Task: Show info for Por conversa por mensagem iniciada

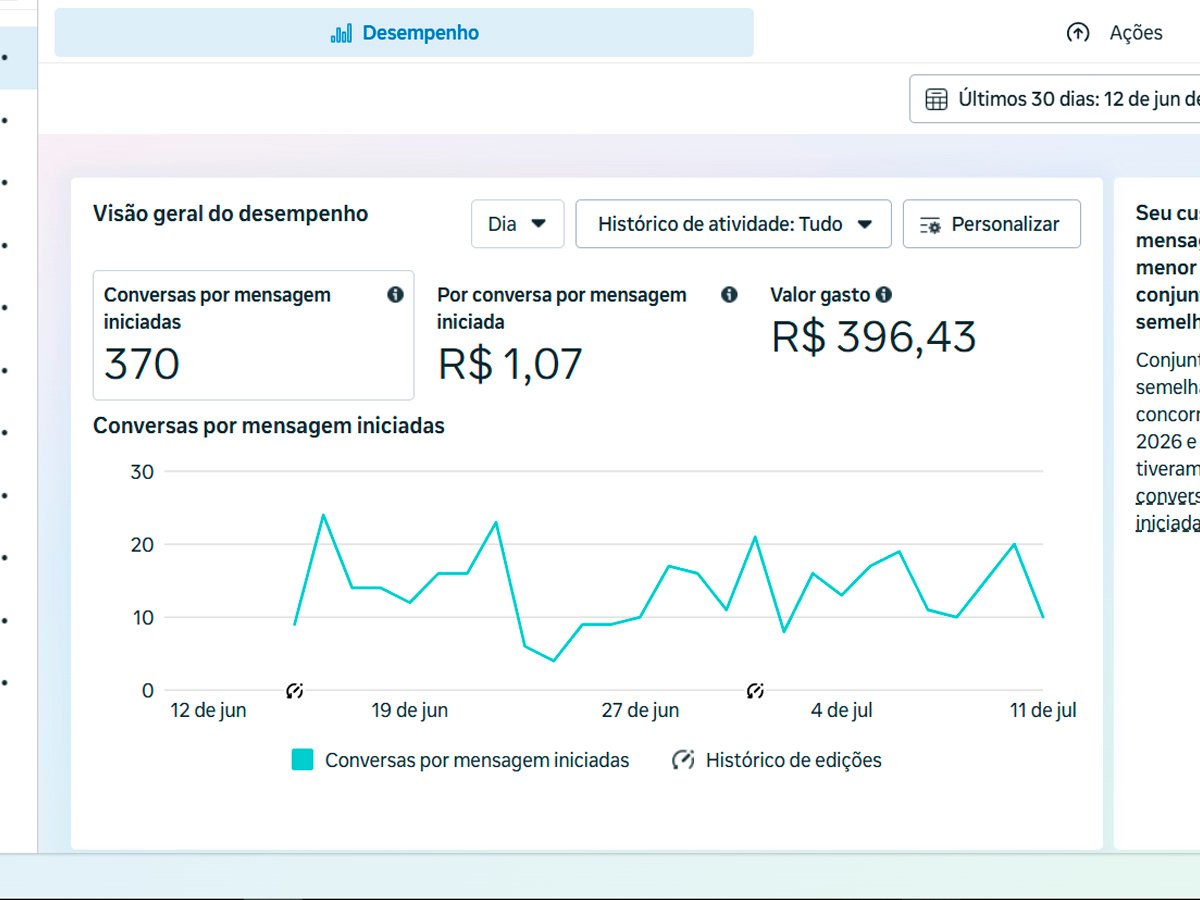Action: [729, 295]
